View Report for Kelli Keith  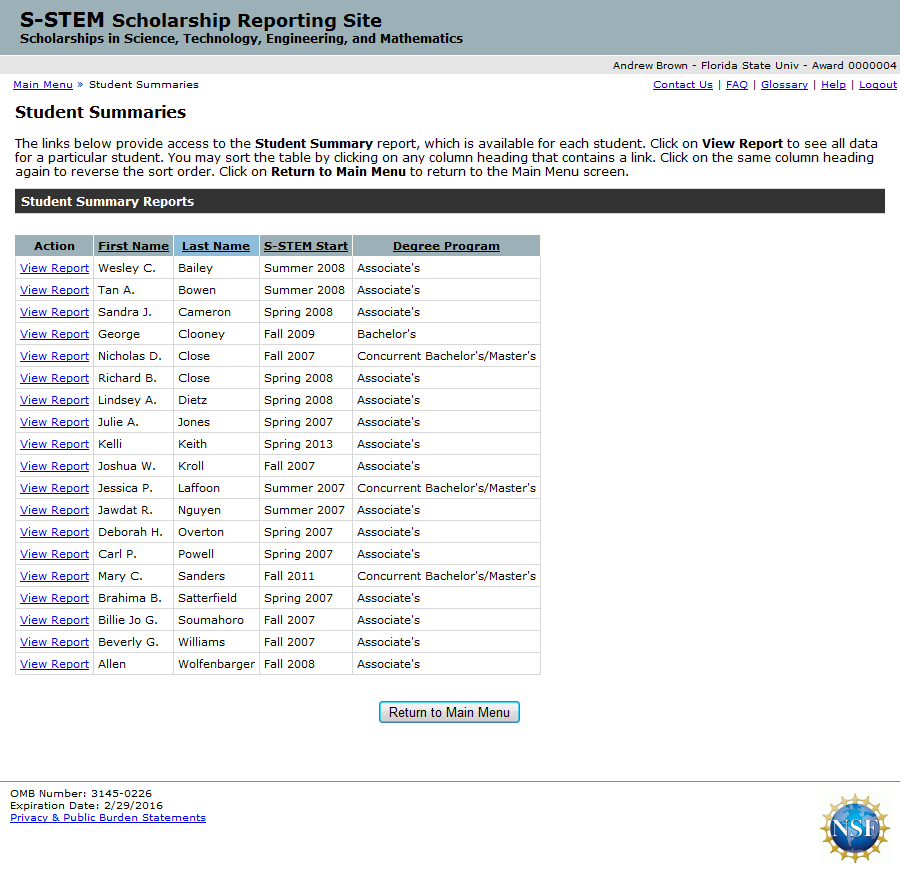54,444
